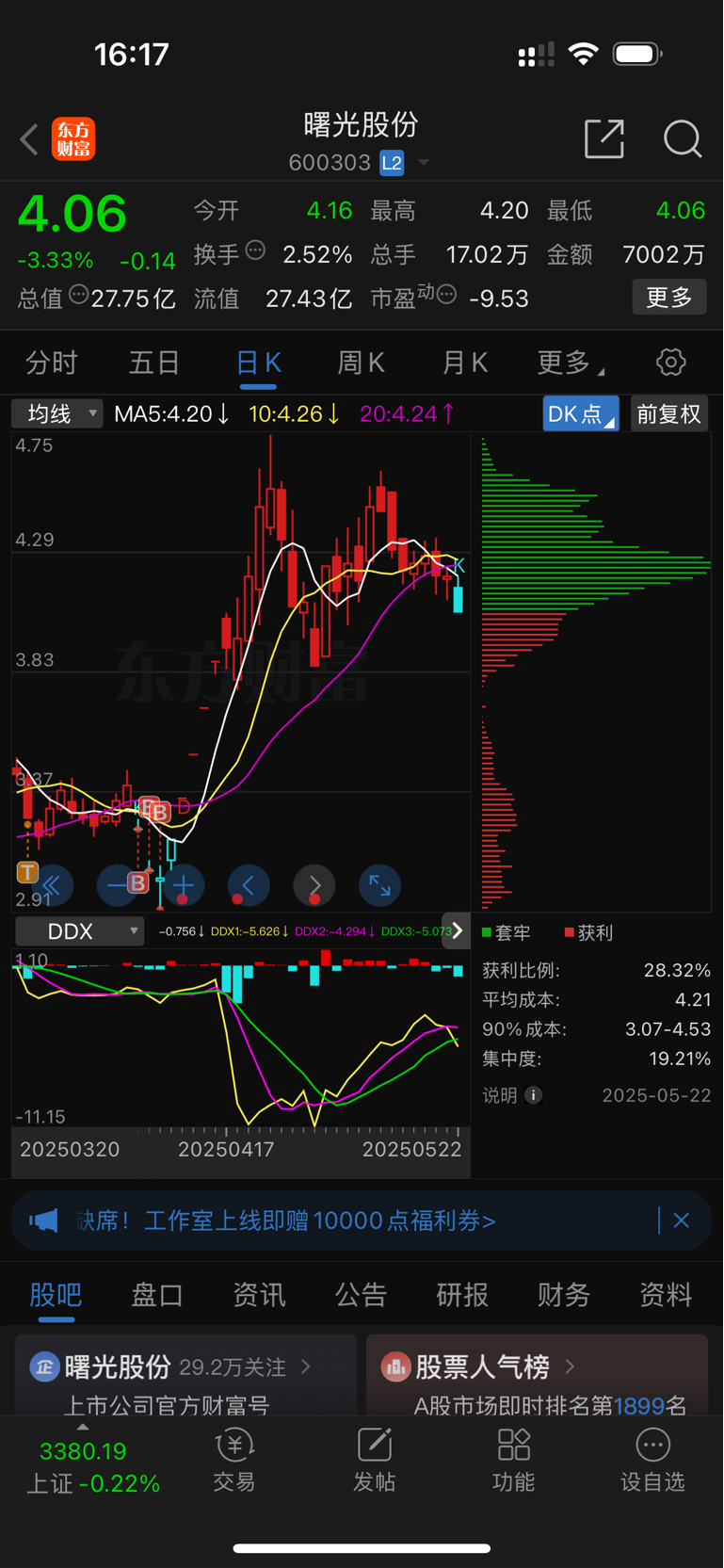Tap the 获利比例 28.32% value
The image size is (724, 1568).
pos(677,970)
